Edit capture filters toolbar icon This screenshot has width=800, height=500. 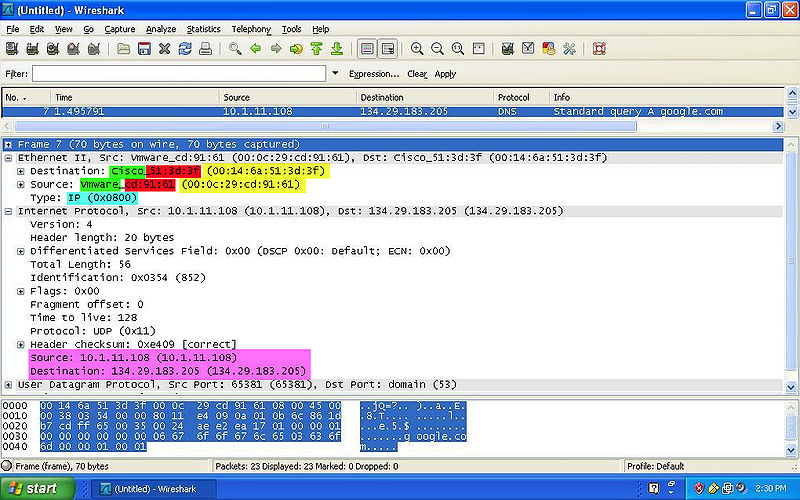tap(508, 49)
